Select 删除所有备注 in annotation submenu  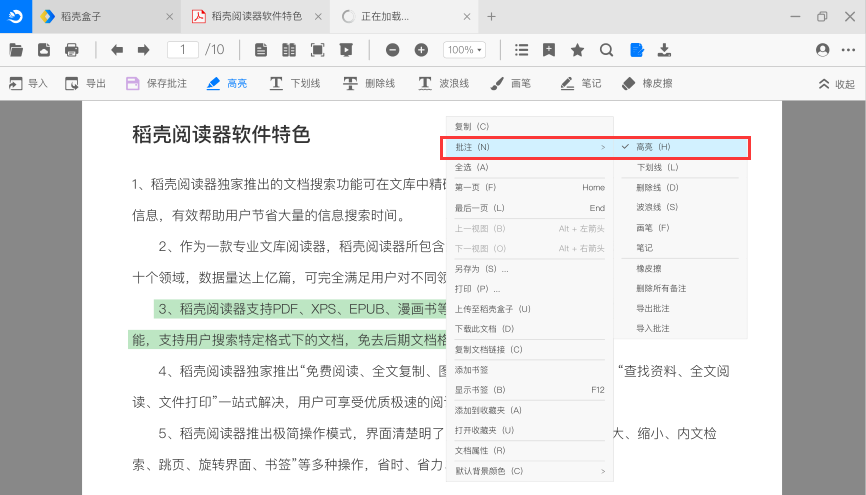tap(680, 288)
